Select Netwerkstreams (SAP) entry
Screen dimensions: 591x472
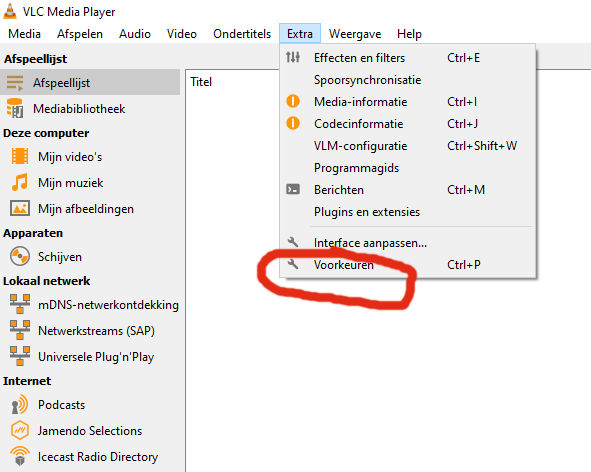(90, 330)
